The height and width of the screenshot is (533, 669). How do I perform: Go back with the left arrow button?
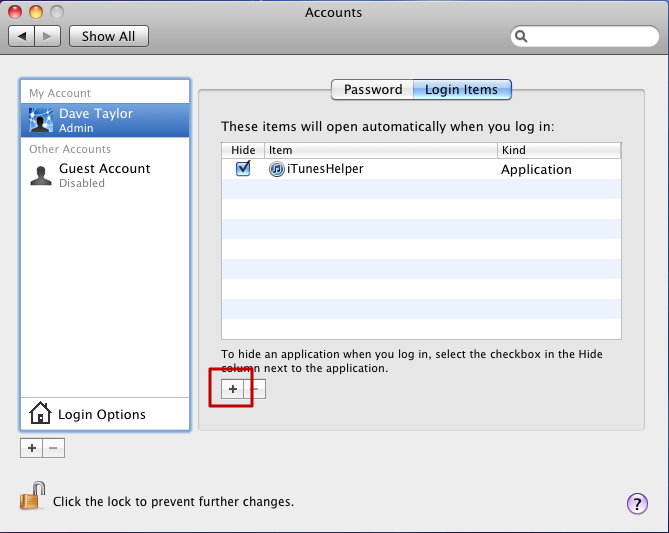click(22, 36)
